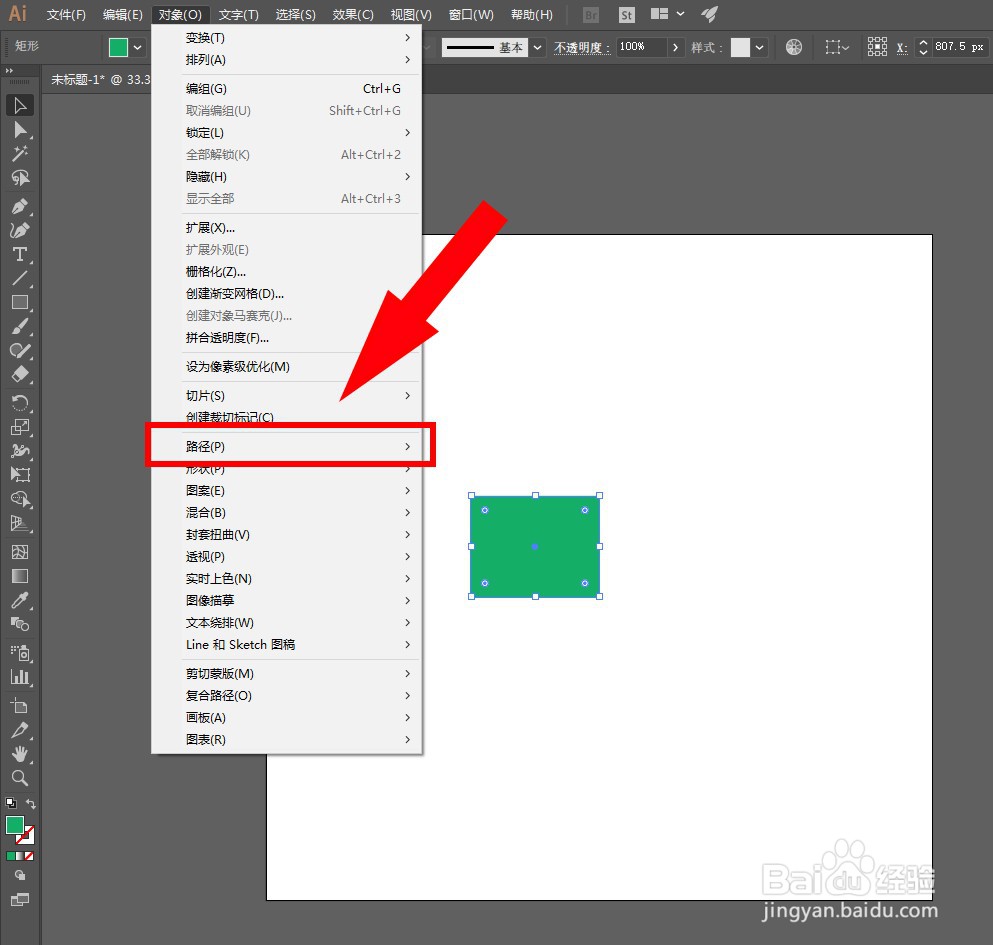993x945 pixels.
Task: Select the Line Segment tool
Action: (20, 278)
